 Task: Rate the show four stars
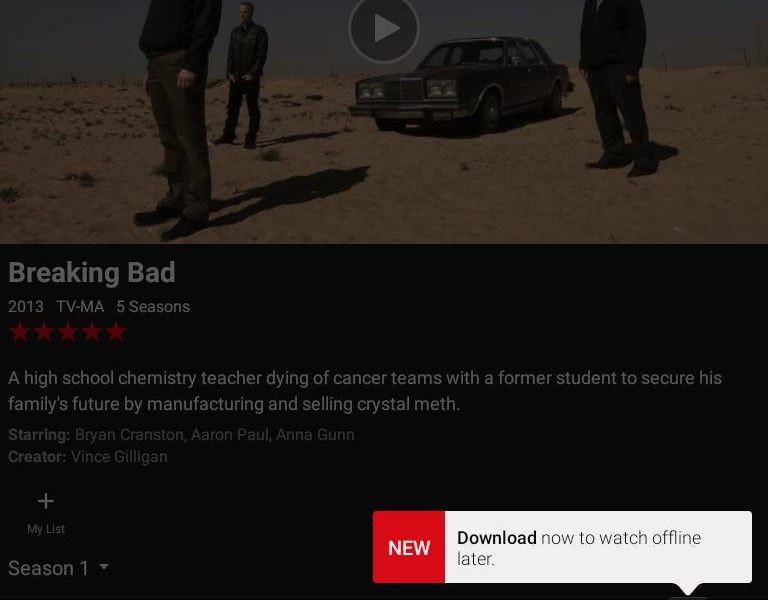(x=92, y=332)
